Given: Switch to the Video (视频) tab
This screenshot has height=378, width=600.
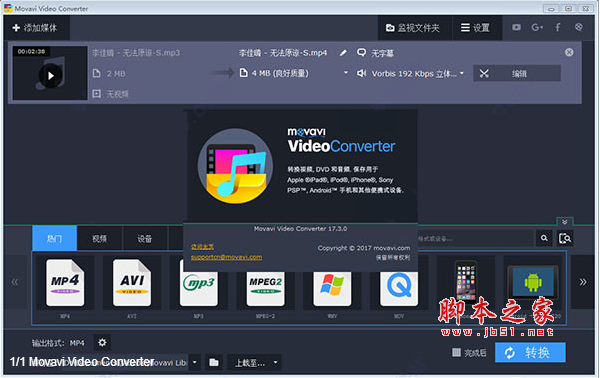Looking at the screenshot, I should click(99, 238).
